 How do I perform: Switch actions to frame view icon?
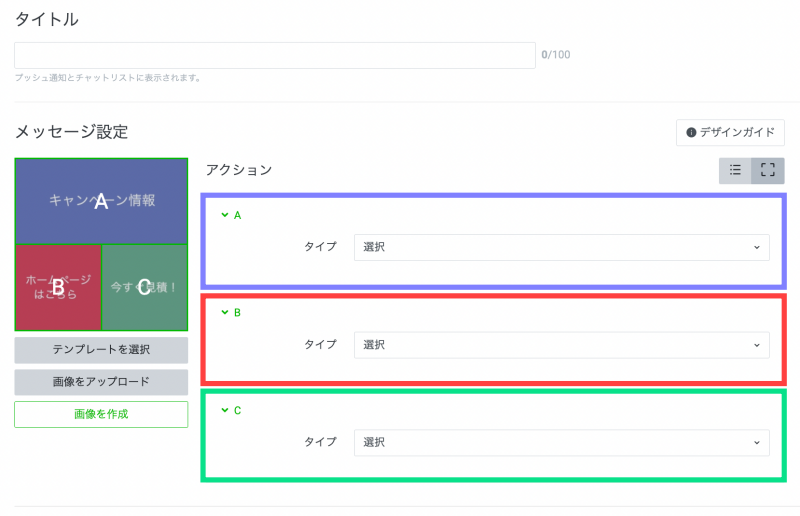point(768,171)
